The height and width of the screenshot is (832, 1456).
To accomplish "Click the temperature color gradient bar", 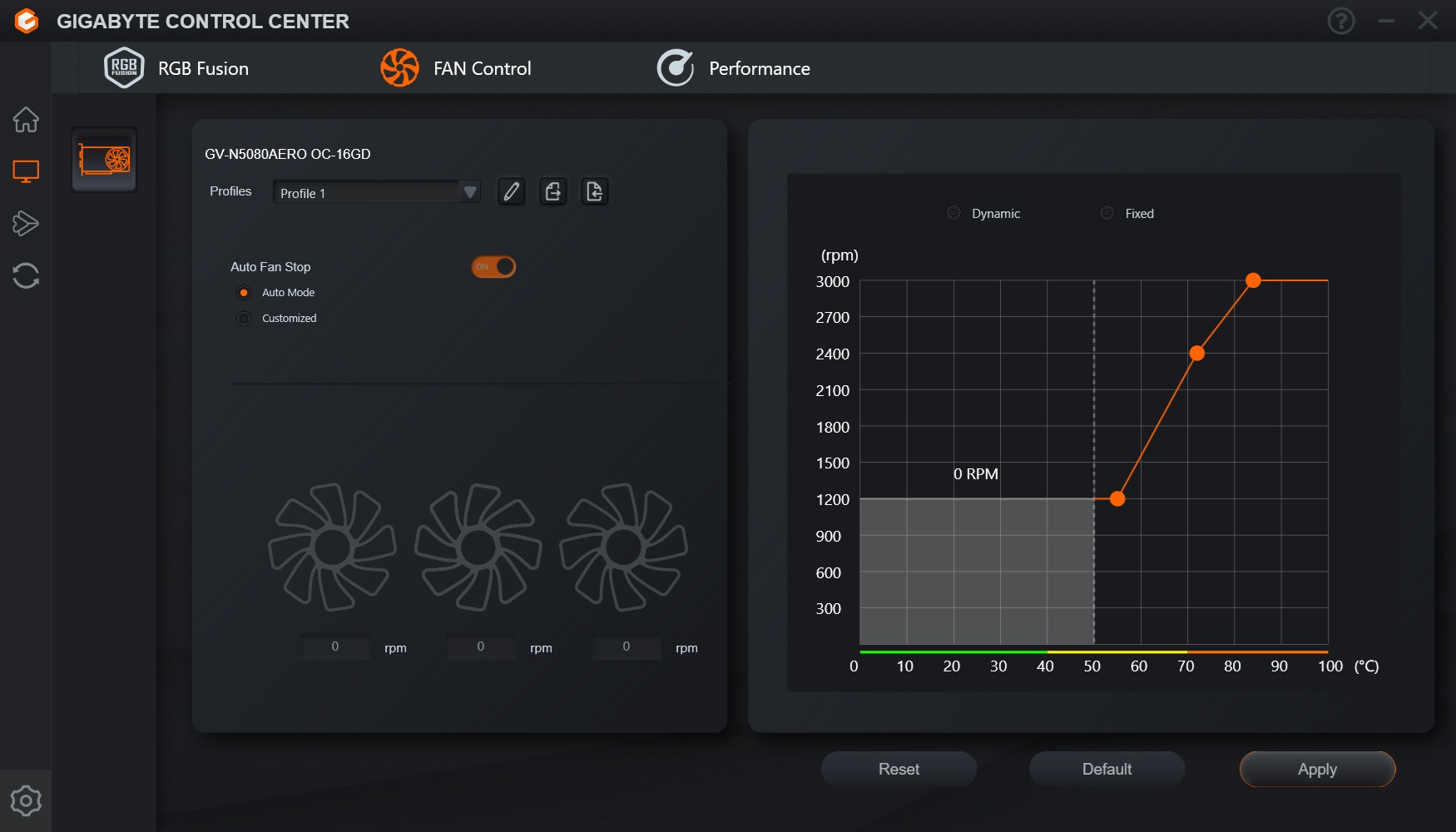I will coord(1093,651).
